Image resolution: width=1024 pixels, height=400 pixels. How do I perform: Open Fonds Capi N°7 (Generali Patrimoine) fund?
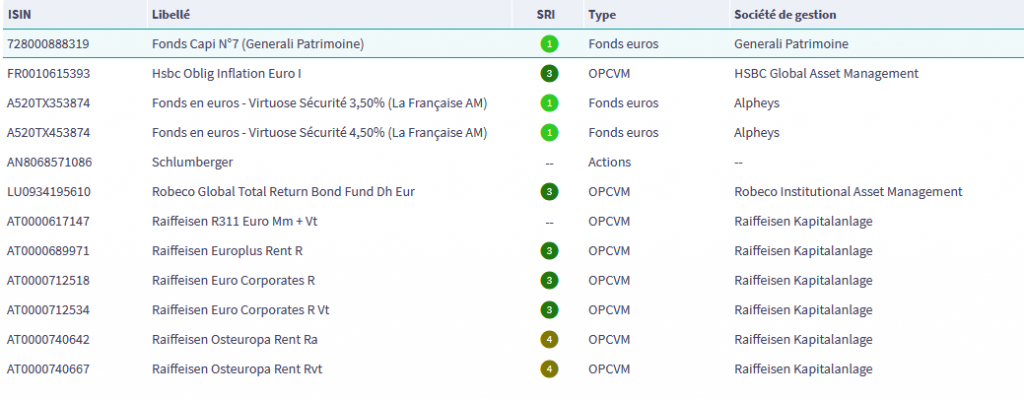tap(257, 44)
